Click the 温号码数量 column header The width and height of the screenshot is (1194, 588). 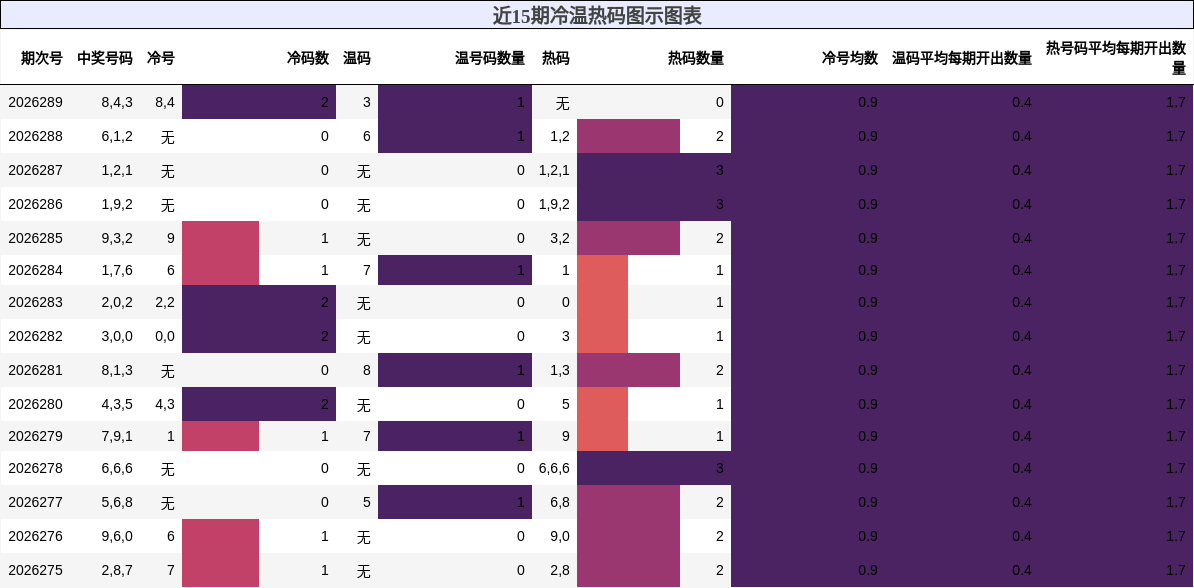[490, 58]
